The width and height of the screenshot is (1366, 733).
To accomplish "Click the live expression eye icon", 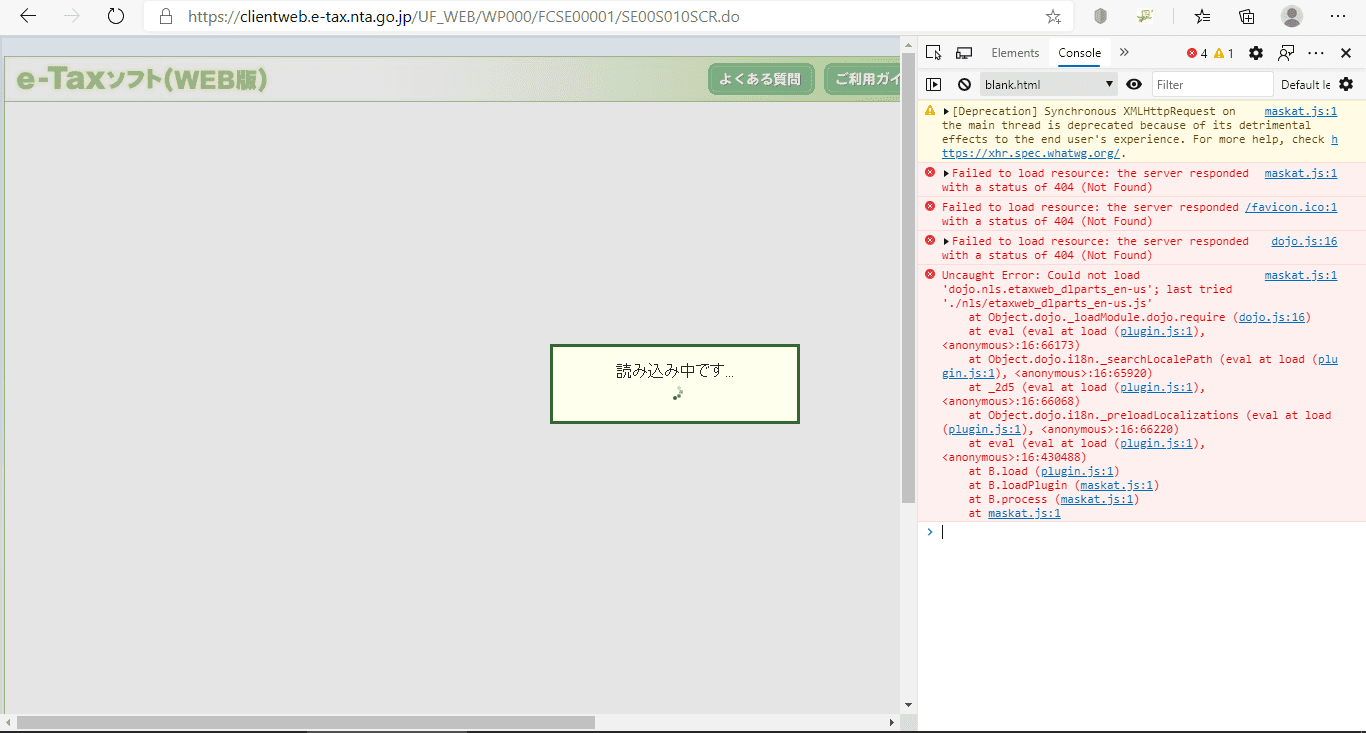I will (1134, 84).
